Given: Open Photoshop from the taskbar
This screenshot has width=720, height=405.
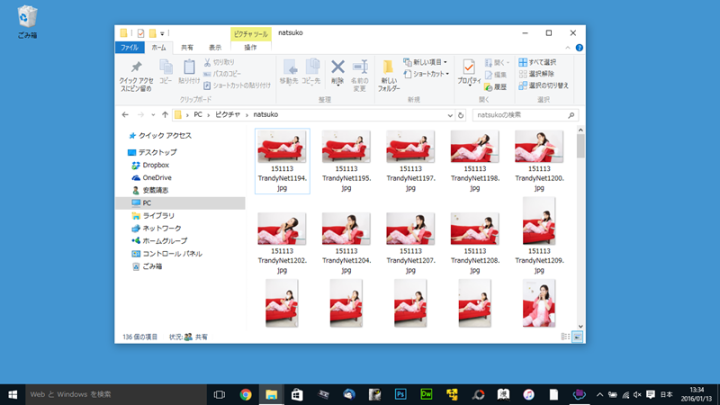Looking at the screenshot, I should coord(400,394).
